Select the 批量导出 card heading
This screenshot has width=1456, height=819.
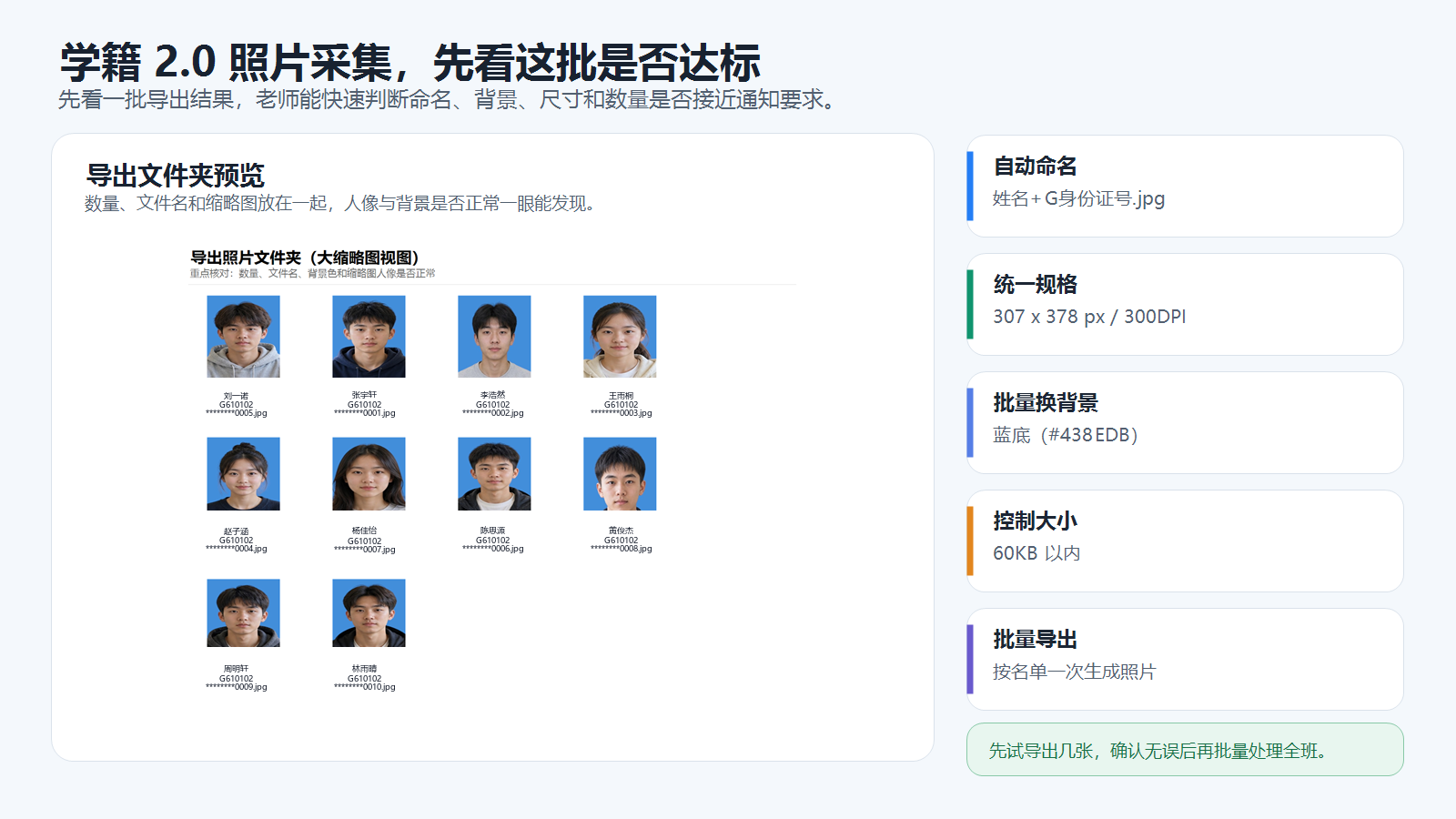tap(1035, 640)
